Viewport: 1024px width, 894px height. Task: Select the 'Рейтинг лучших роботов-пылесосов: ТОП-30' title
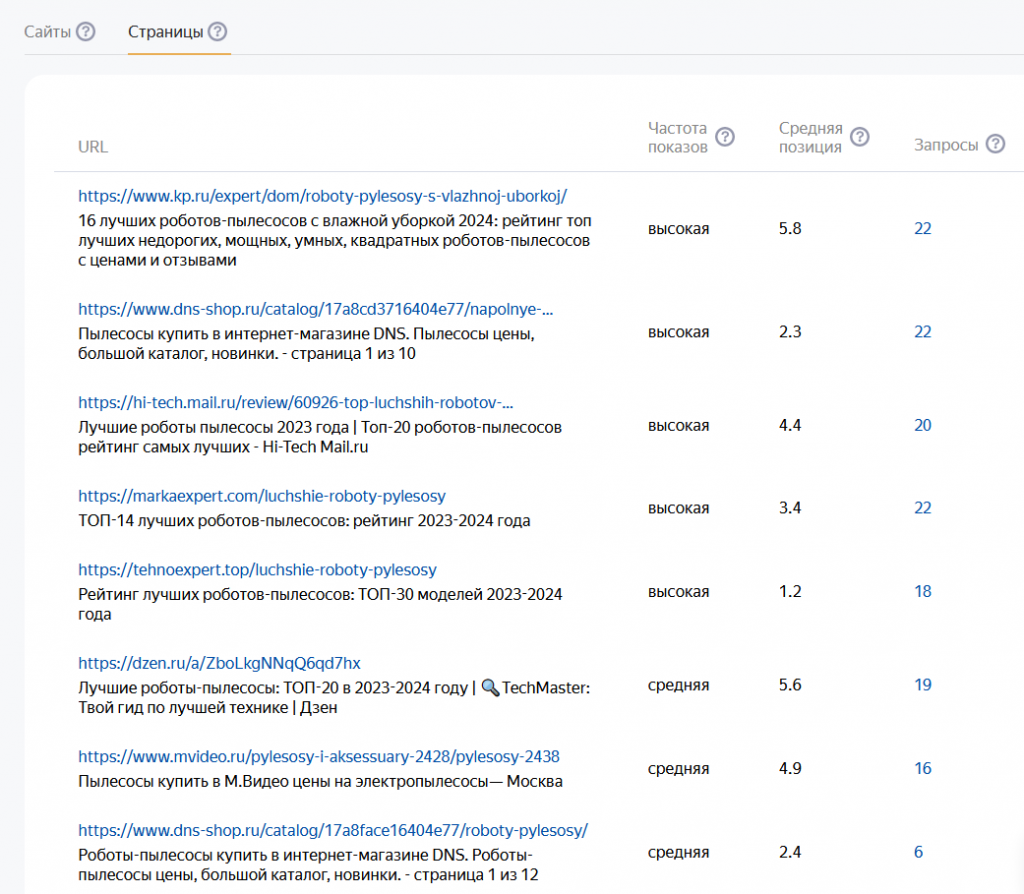point(320,604)
